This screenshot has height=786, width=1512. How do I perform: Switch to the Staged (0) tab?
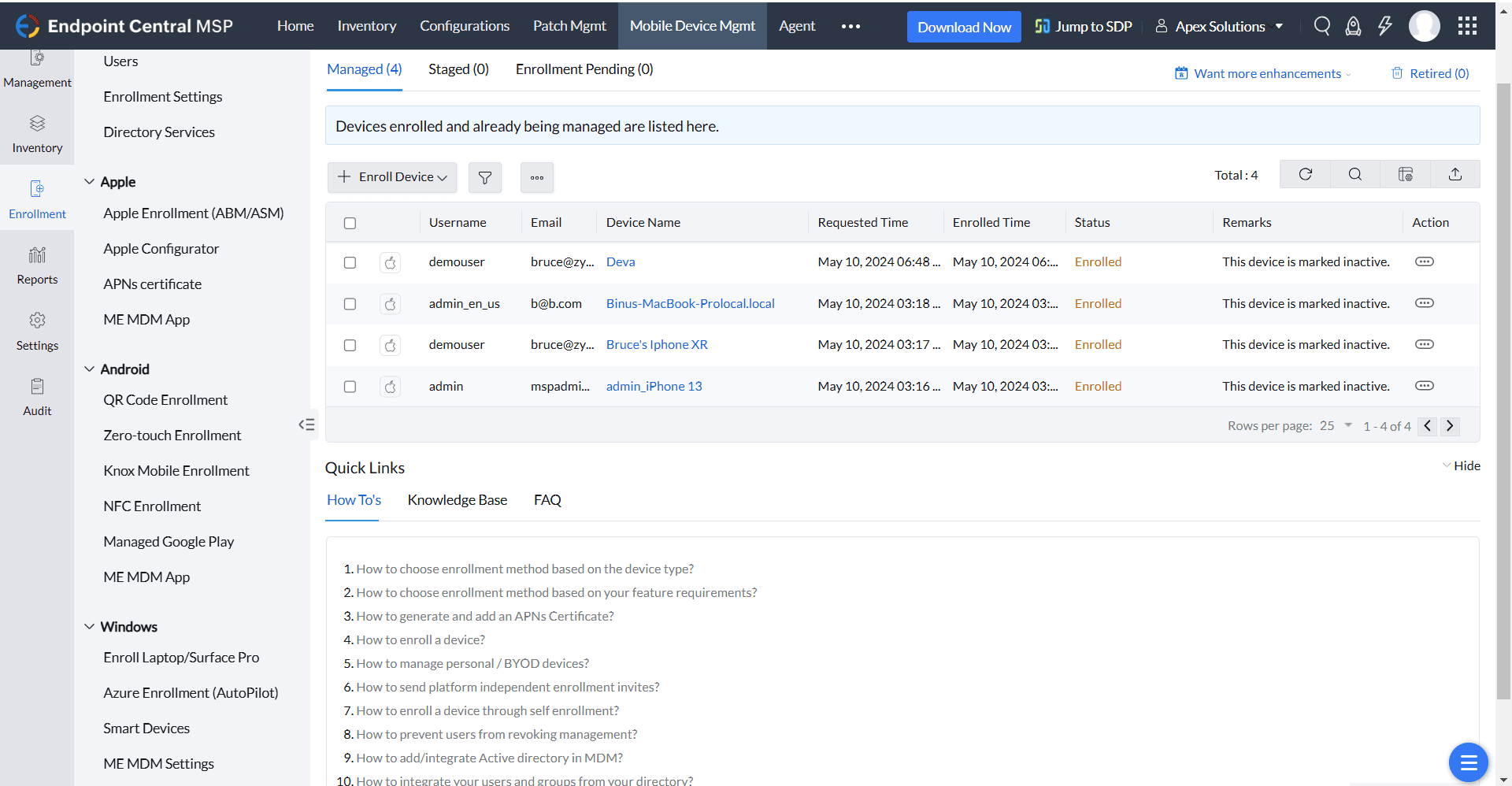coord(458,69)
